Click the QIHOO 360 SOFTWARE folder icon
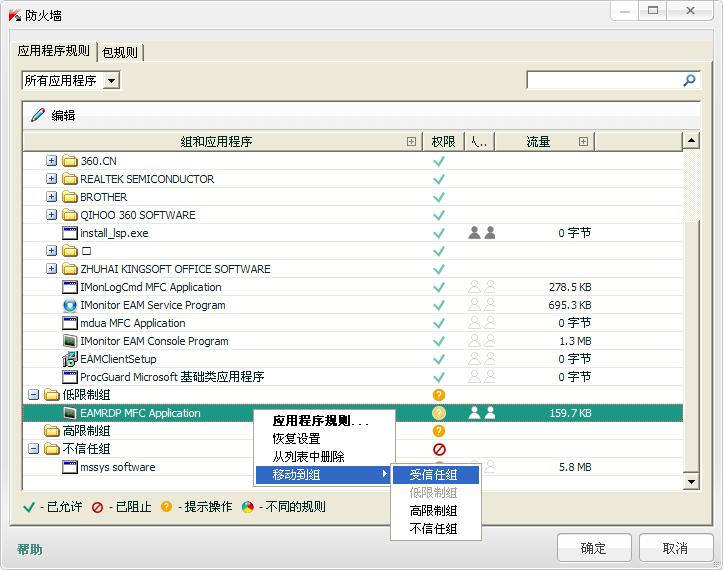Viewport: 723px width, 570px height. tap(70, 215)
